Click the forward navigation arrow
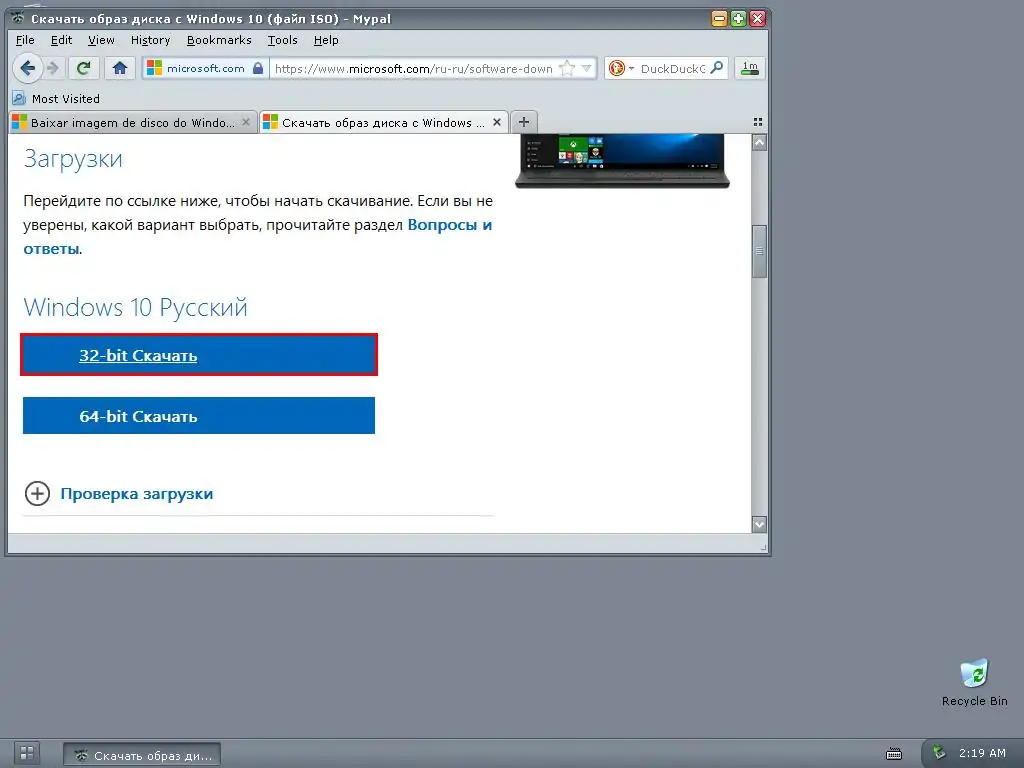1024x768 pixels. pyautogui.click(x=54, y=68)
